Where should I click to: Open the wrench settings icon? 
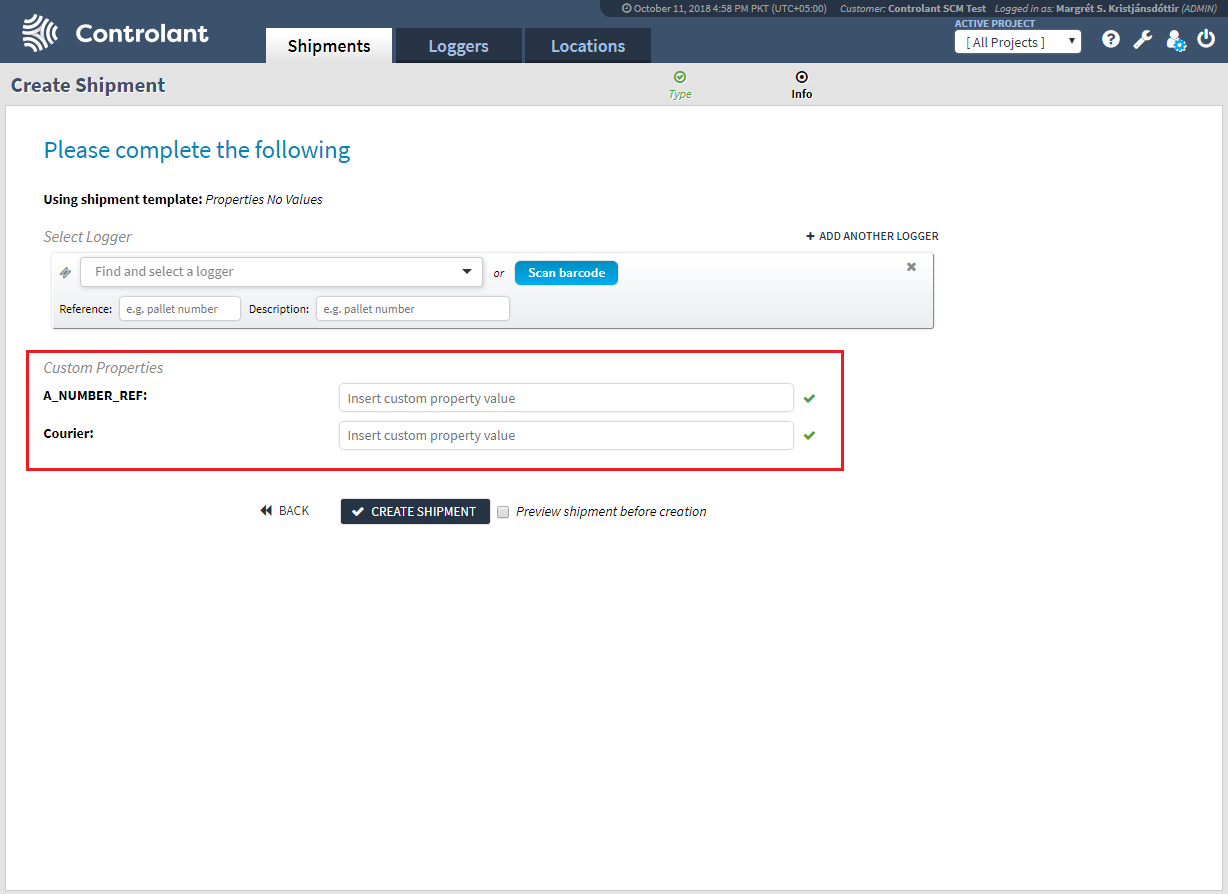coord(1143,40)
